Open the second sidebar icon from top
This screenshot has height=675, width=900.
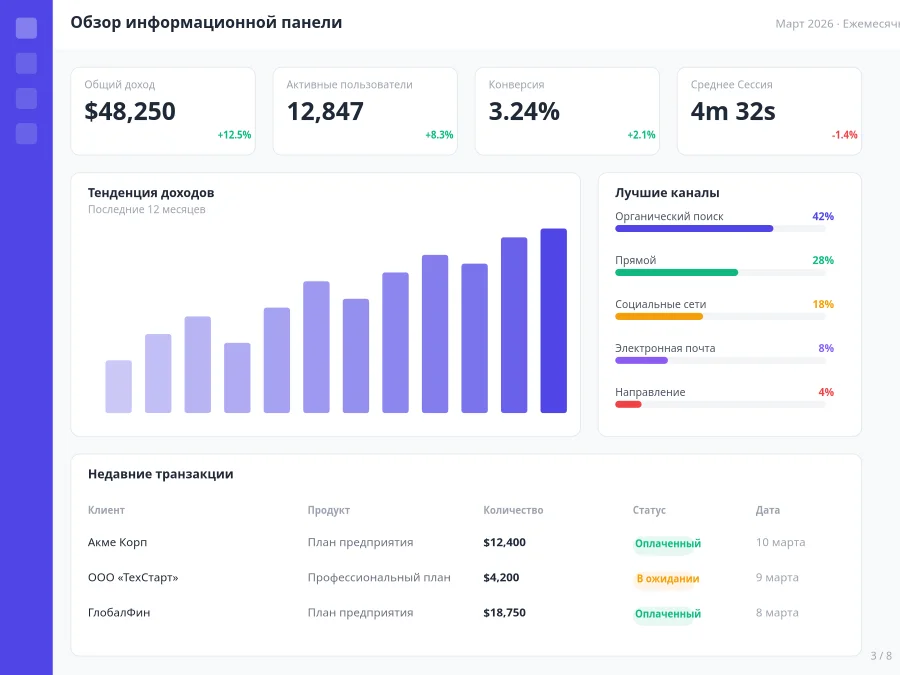[26, 63]
